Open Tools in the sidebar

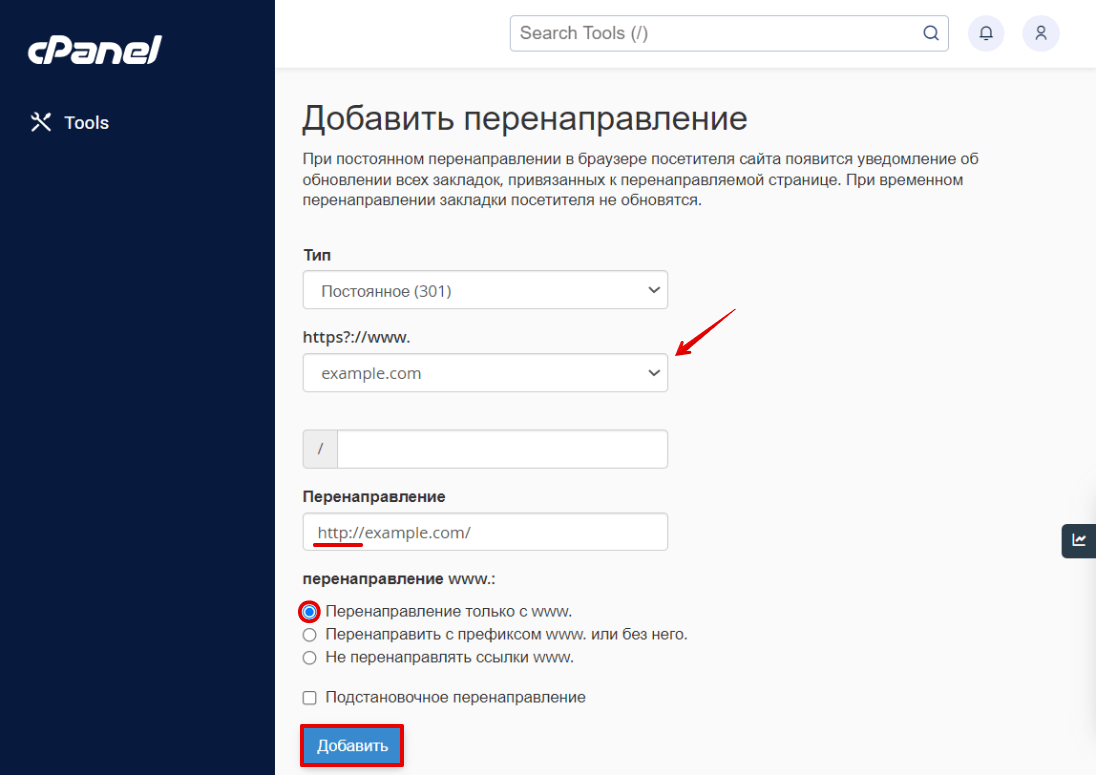tap(86, 123)
